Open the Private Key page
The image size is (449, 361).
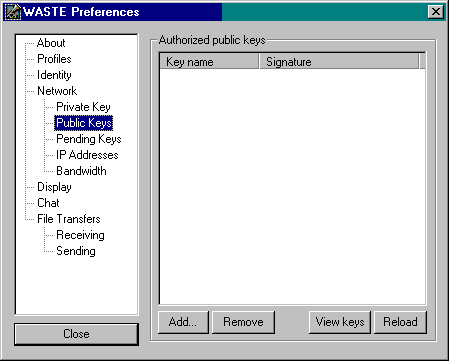pyautogui.click(x=83, y=107)
